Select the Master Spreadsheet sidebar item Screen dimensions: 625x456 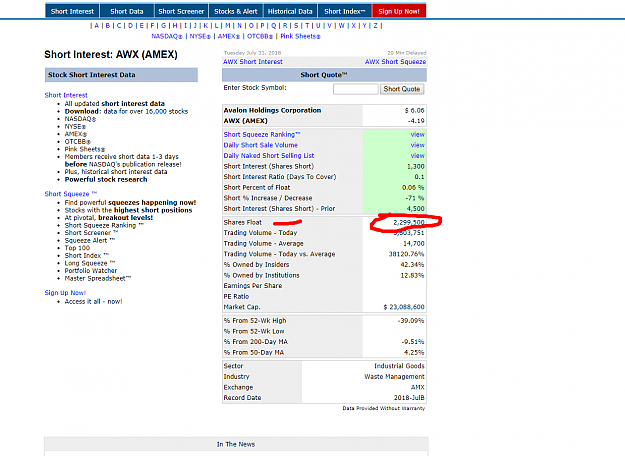point(98,278)
